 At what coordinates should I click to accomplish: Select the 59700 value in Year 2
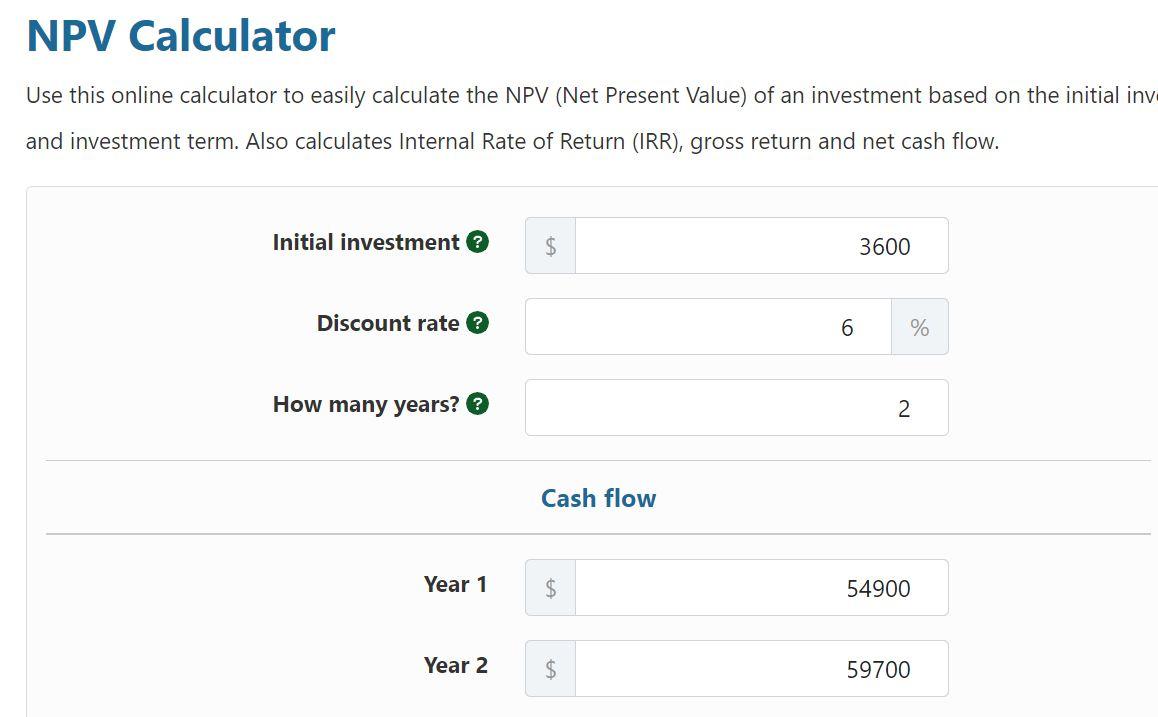(879, 668)
